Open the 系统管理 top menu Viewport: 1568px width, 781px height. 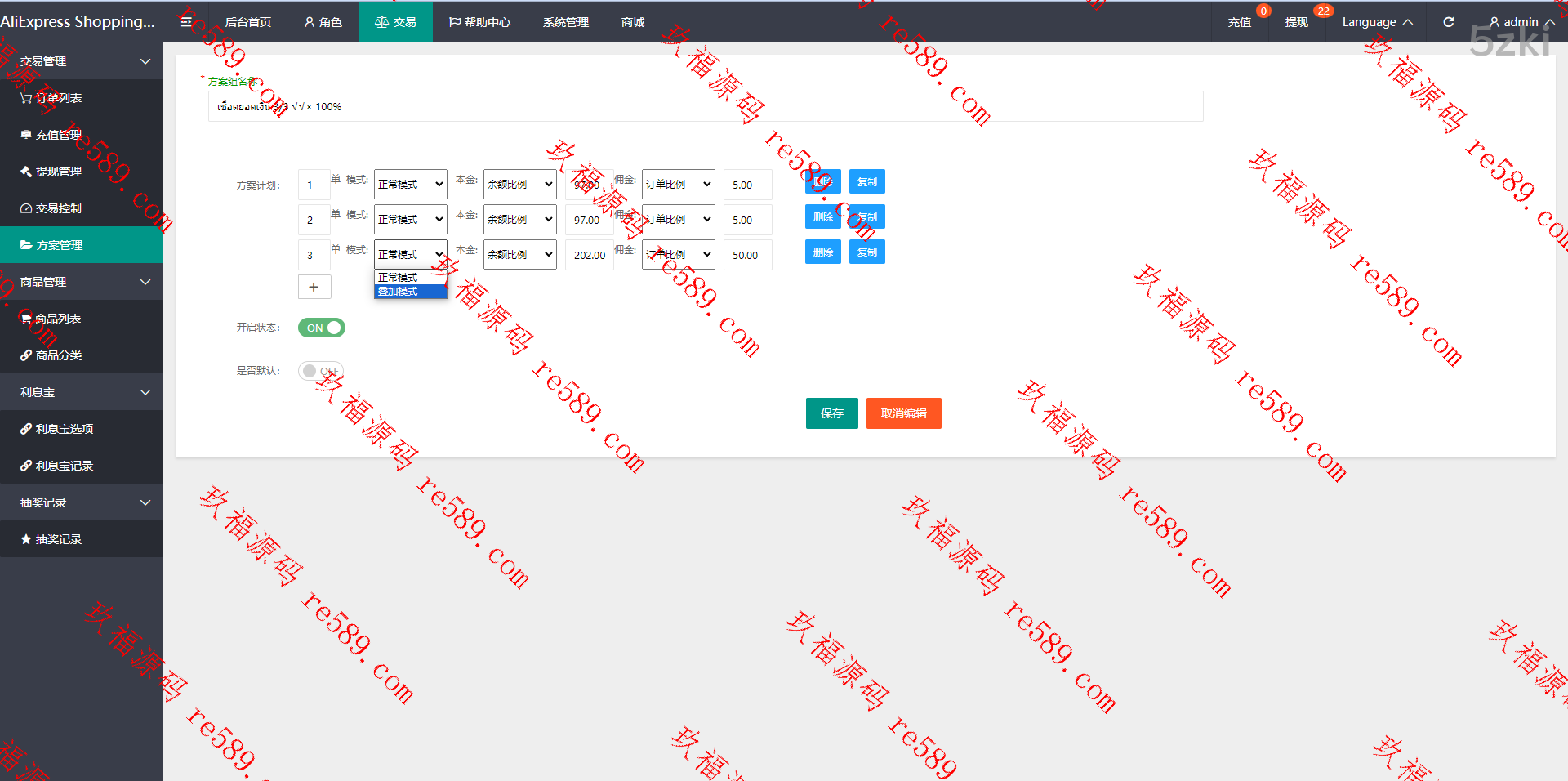pos(565,22)
